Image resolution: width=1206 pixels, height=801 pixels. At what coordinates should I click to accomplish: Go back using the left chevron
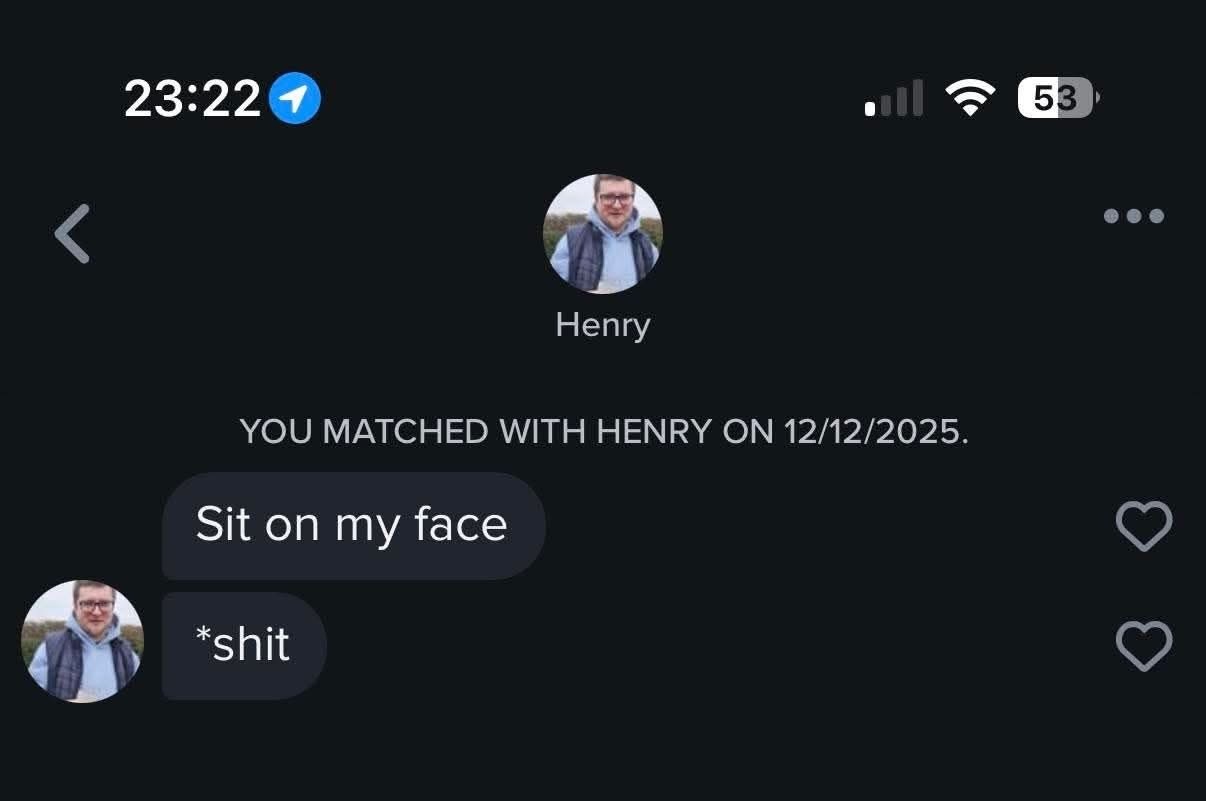tap(72, 234)
